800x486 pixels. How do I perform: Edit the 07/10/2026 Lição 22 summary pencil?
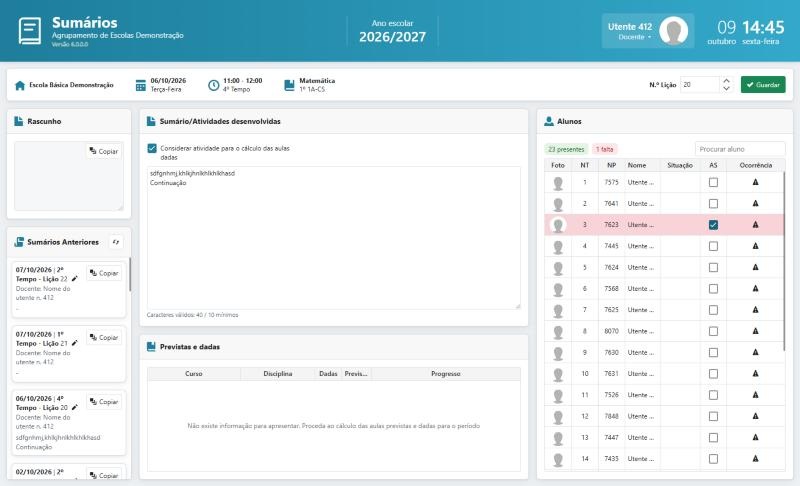tap(74, 279)
